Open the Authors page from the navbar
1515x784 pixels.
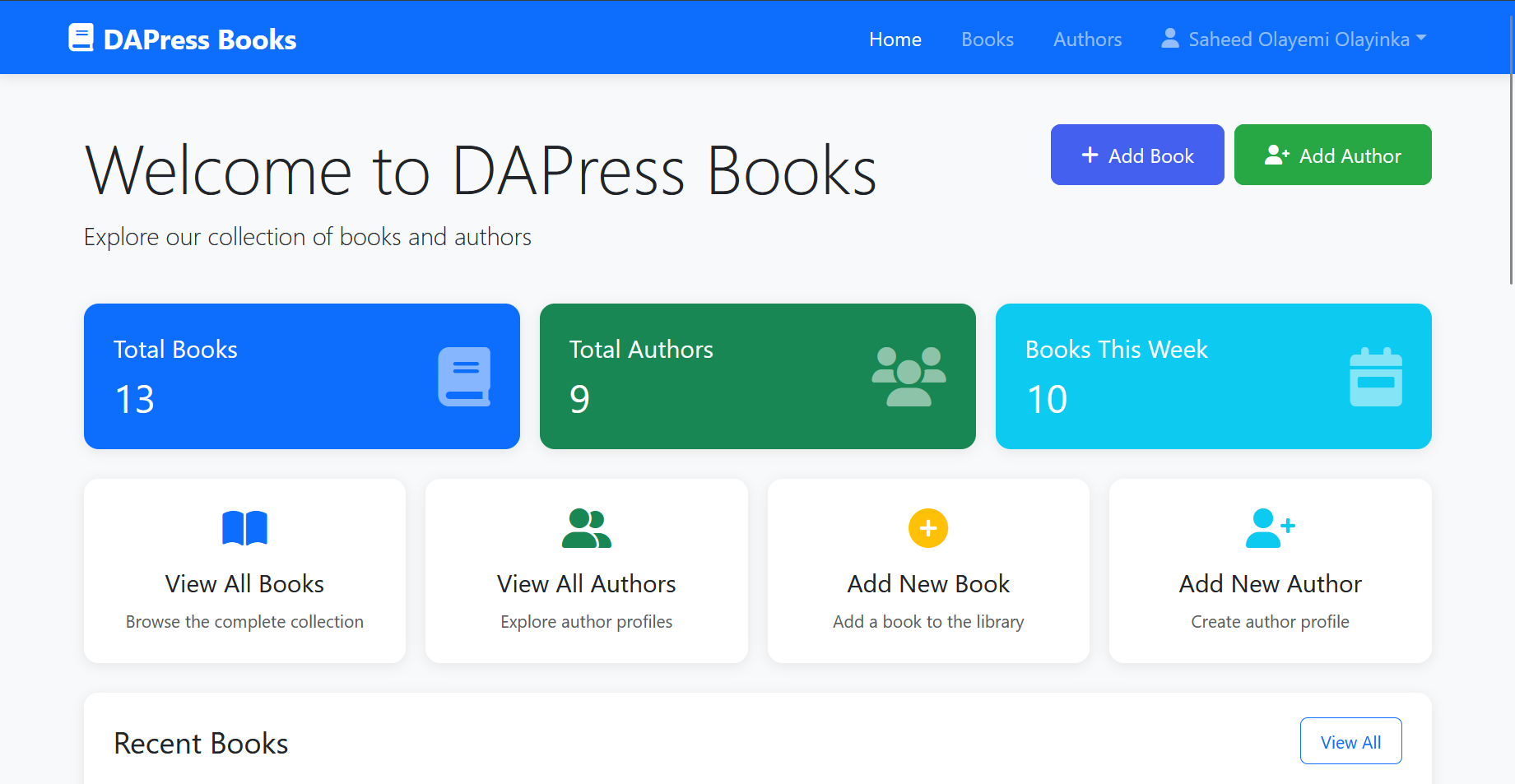1087,39
